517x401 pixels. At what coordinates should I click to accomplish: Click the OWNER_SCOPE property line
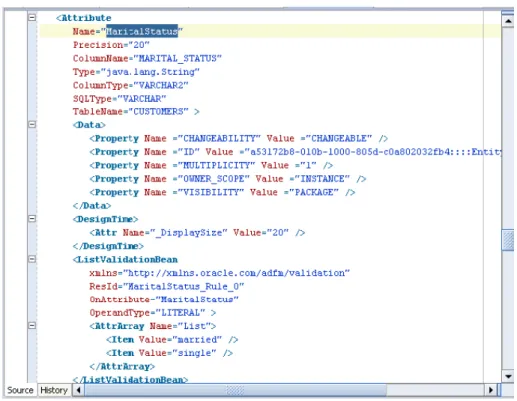(x=228, y=179)
